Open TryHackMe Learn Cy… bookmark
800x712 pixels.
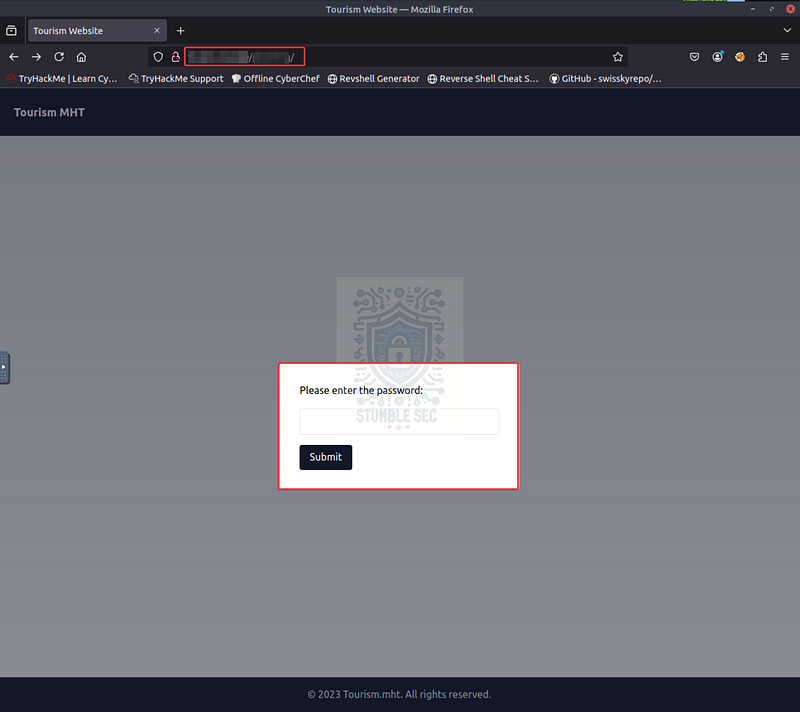coord(62,79)
